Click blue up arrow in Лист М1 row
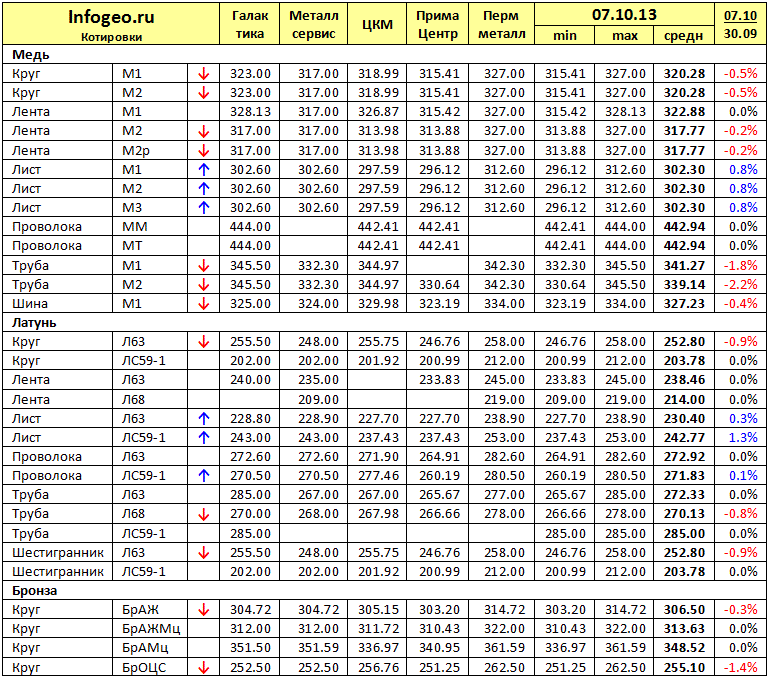769x679 pixels. [204, 170]
